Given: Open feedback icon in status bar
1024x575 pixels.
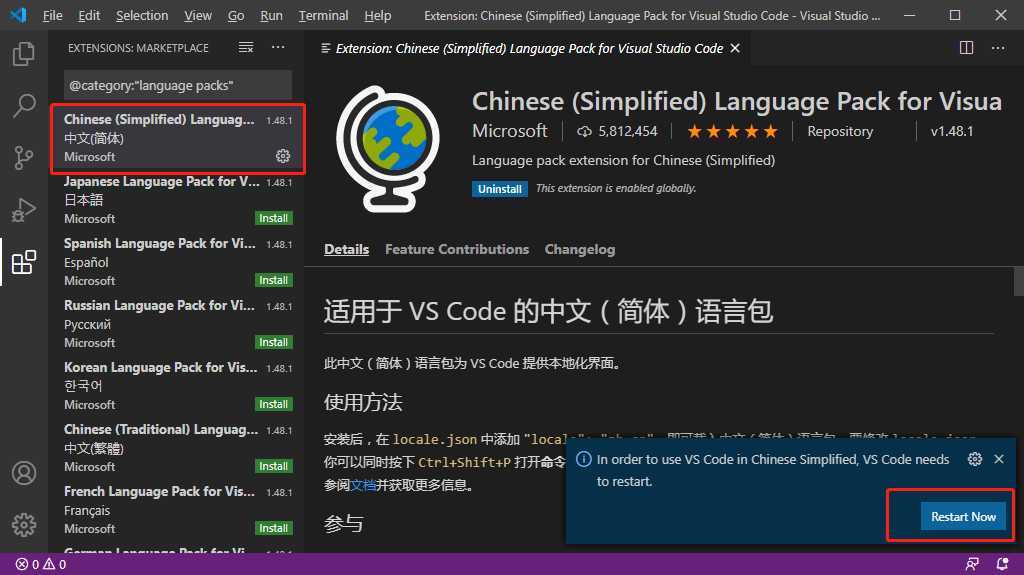Looking at the screenshot, I should tap(972, 564).
